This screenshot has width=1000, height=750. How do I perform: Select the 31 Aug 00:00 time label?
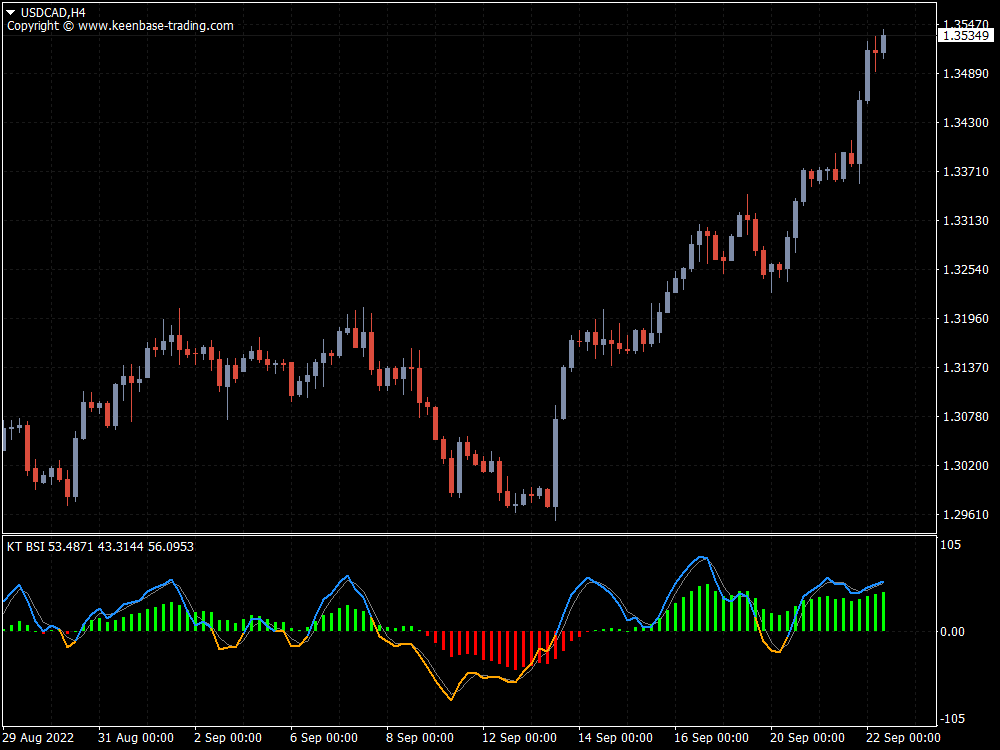click(136, 738)
